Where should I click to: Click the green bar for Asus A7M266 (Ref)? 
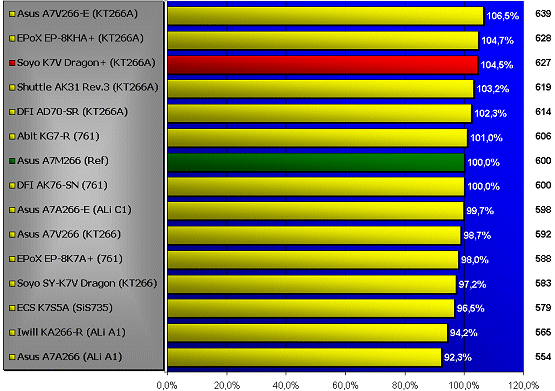pyautogui.click(x=316, y=162)
